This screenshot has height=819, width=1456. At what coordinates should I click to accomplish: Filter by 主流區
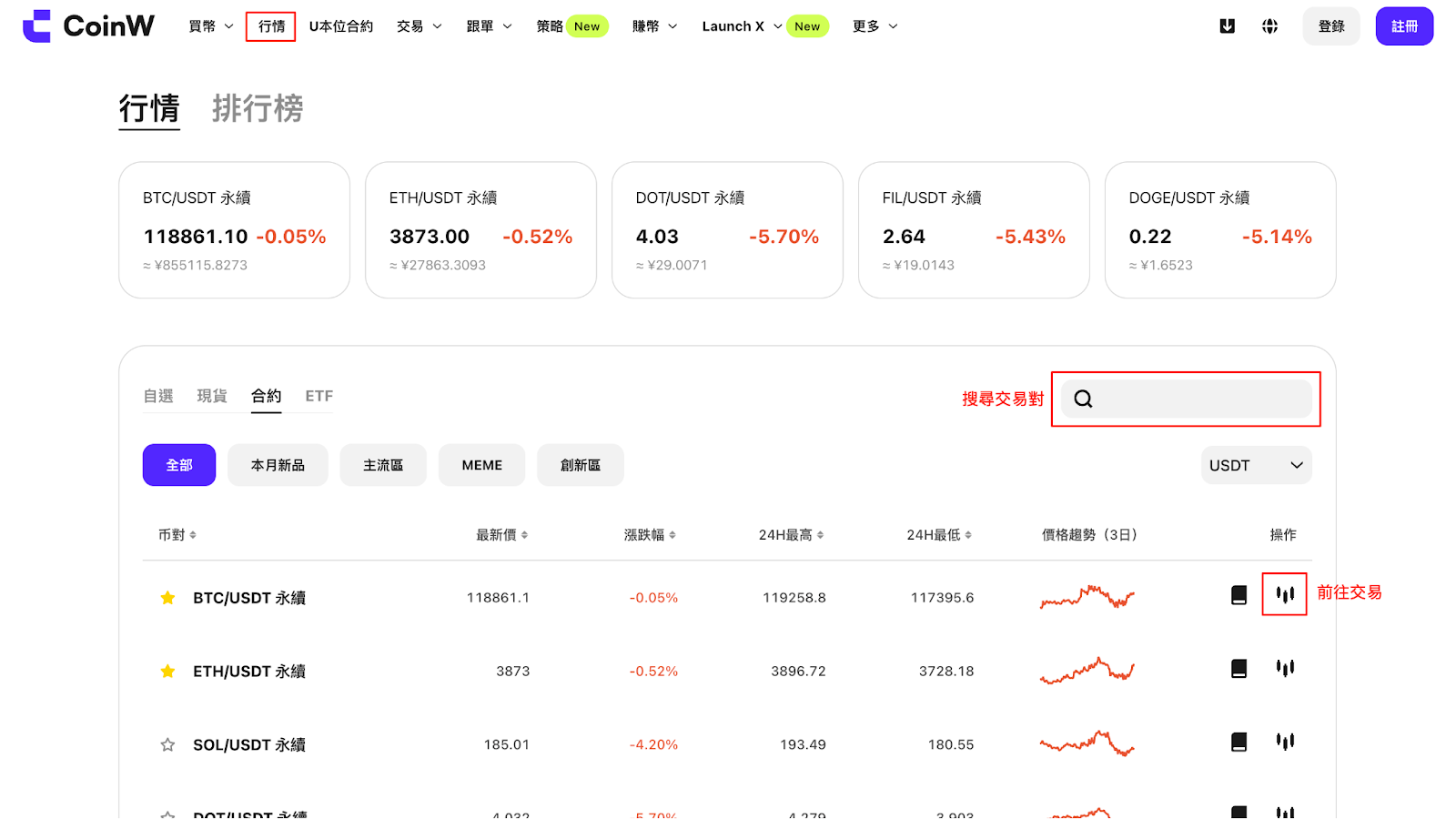pos(383,465)
